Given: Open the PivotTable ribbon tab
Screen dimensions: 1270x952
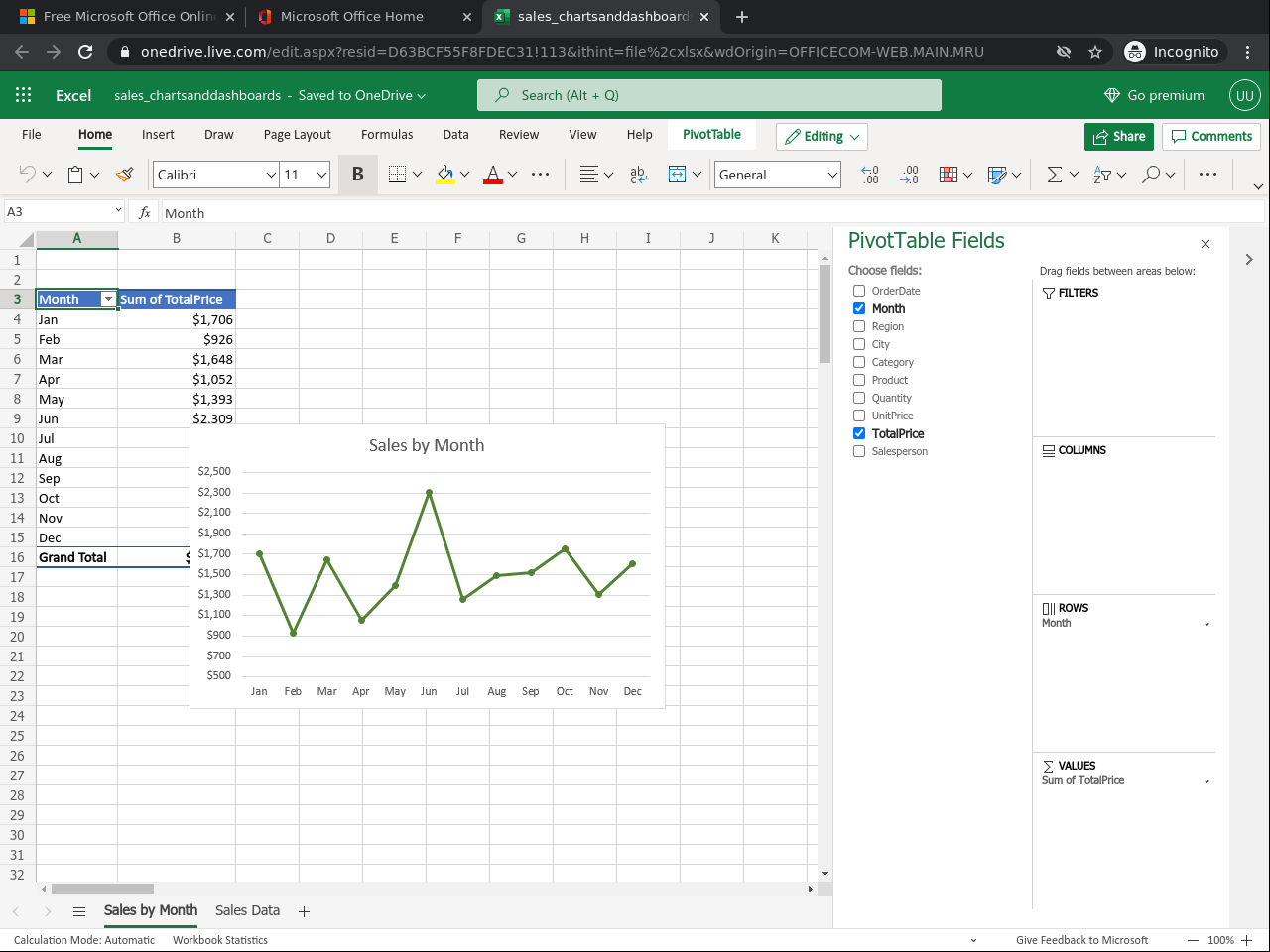Looking at the screenshot, I should pos(711,135).
